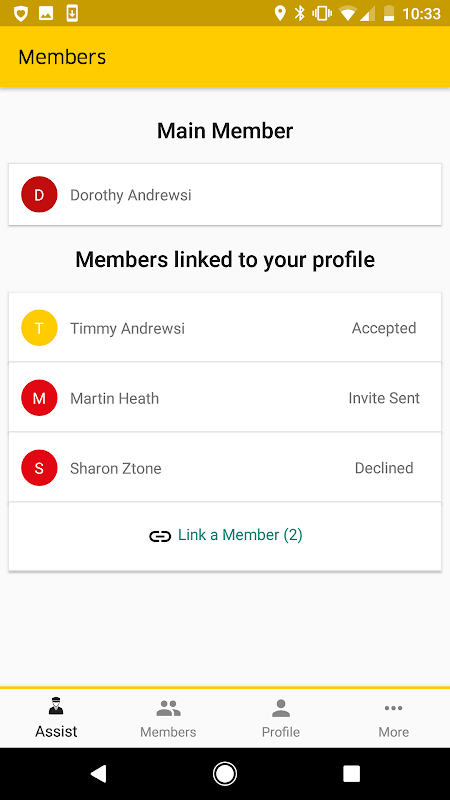Select Sharon Ztone member name
Image resolution: width=450 pixels, height=800 pixels.
[115, 468]
